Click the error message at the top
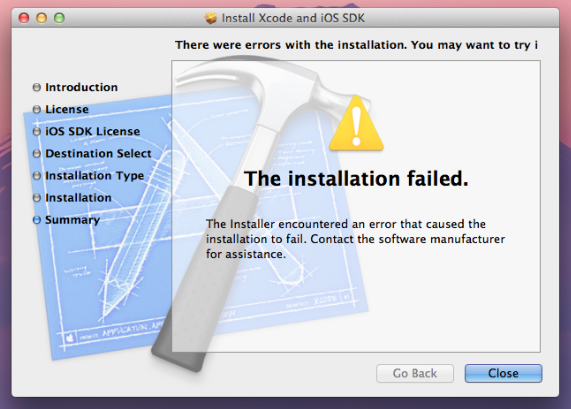 [x=356, y=45]
